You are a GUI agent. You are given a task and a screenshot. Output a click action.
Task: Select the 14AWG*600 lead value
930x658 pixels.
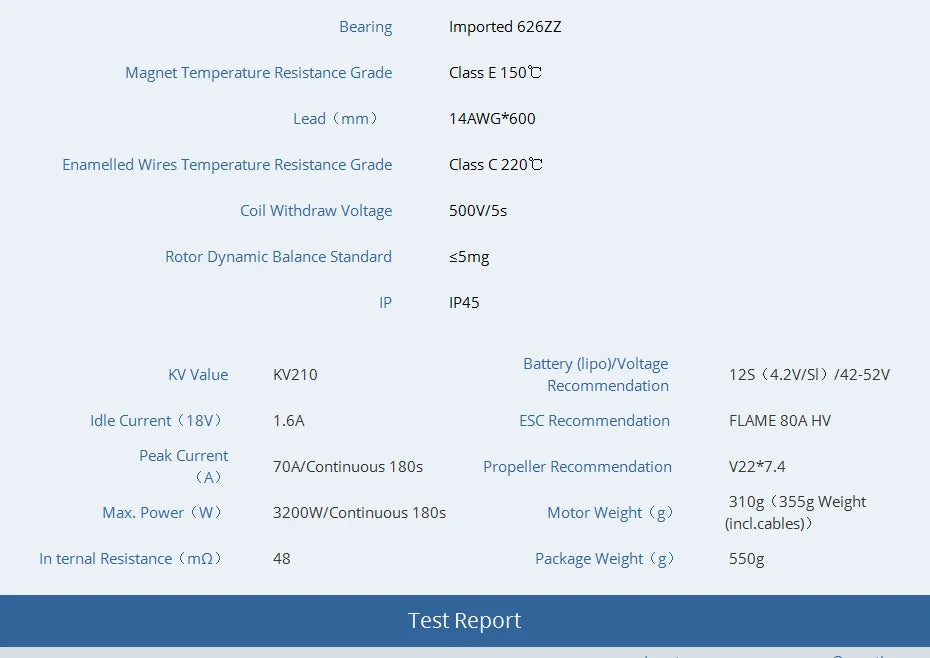click(x=492, y=118)
